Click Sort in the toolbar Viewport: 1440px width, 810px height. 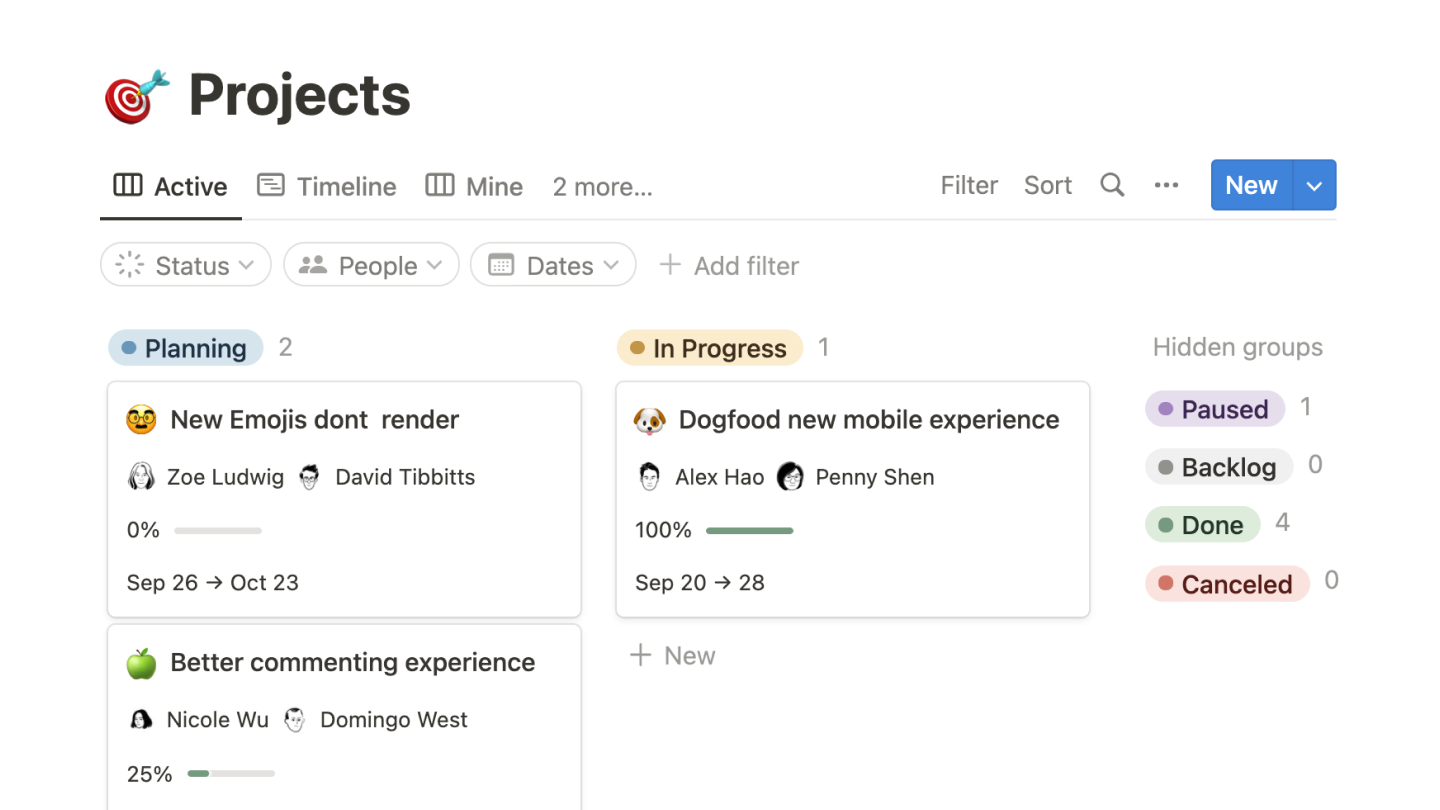1047,185
